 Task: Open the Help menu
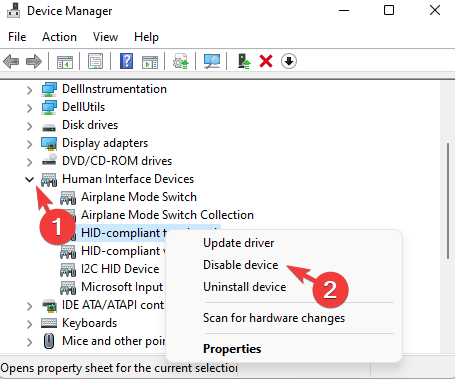tap(146, 37)
